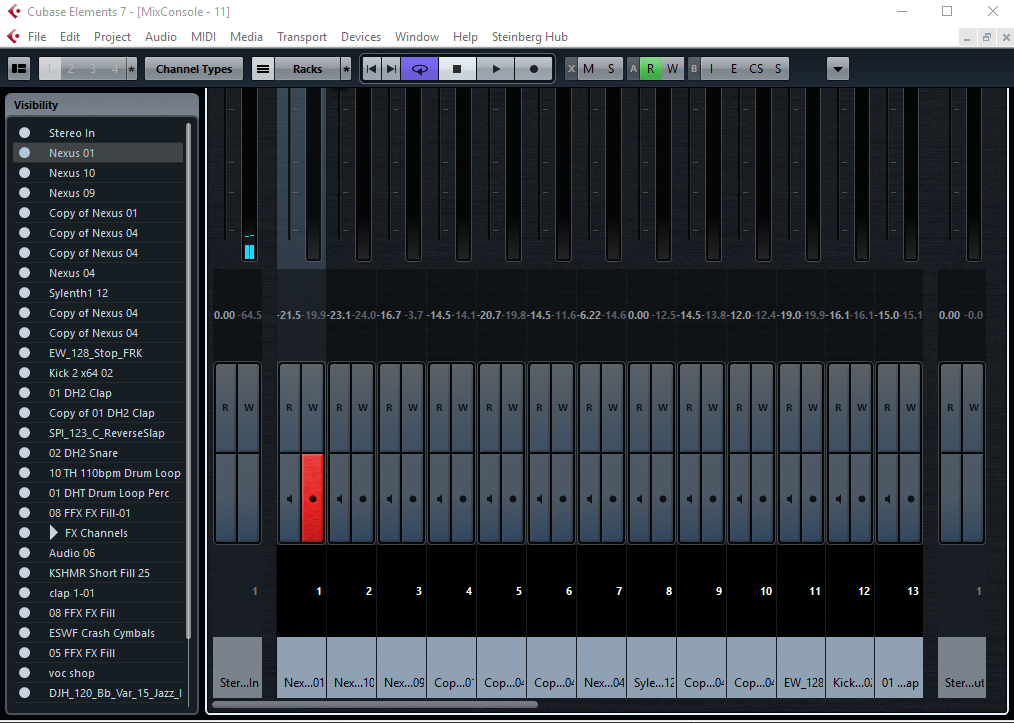Toggle the global Read automation button

click(650, 69)
